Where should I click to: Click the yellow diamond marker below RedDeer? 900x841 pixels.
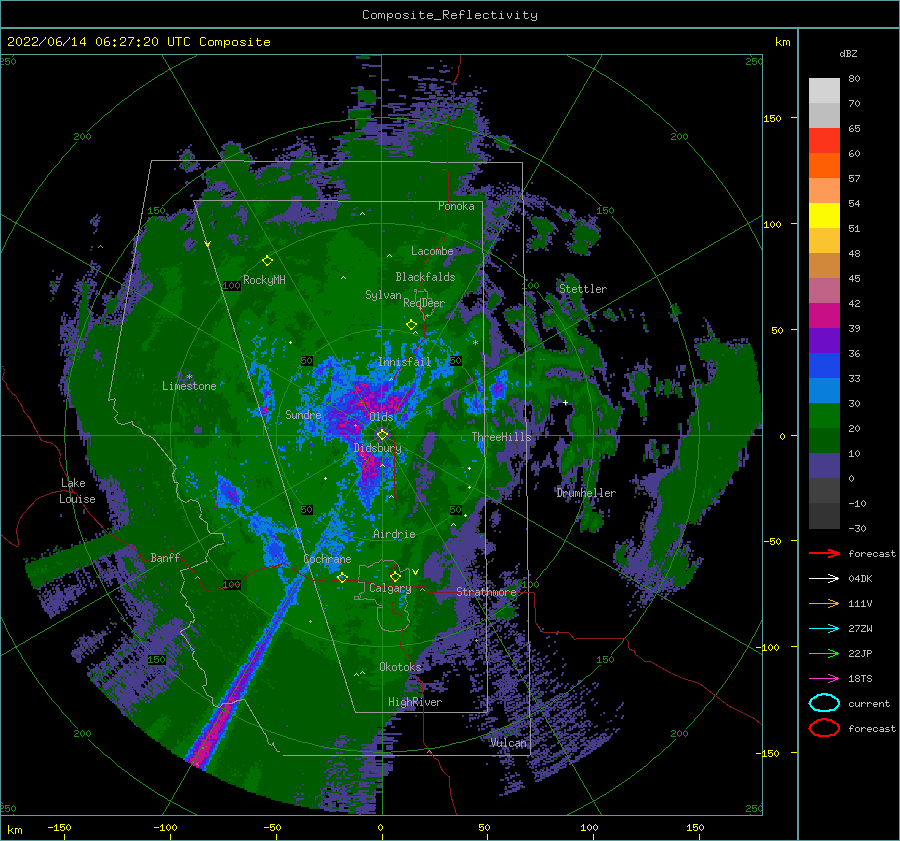coord(411,325)
